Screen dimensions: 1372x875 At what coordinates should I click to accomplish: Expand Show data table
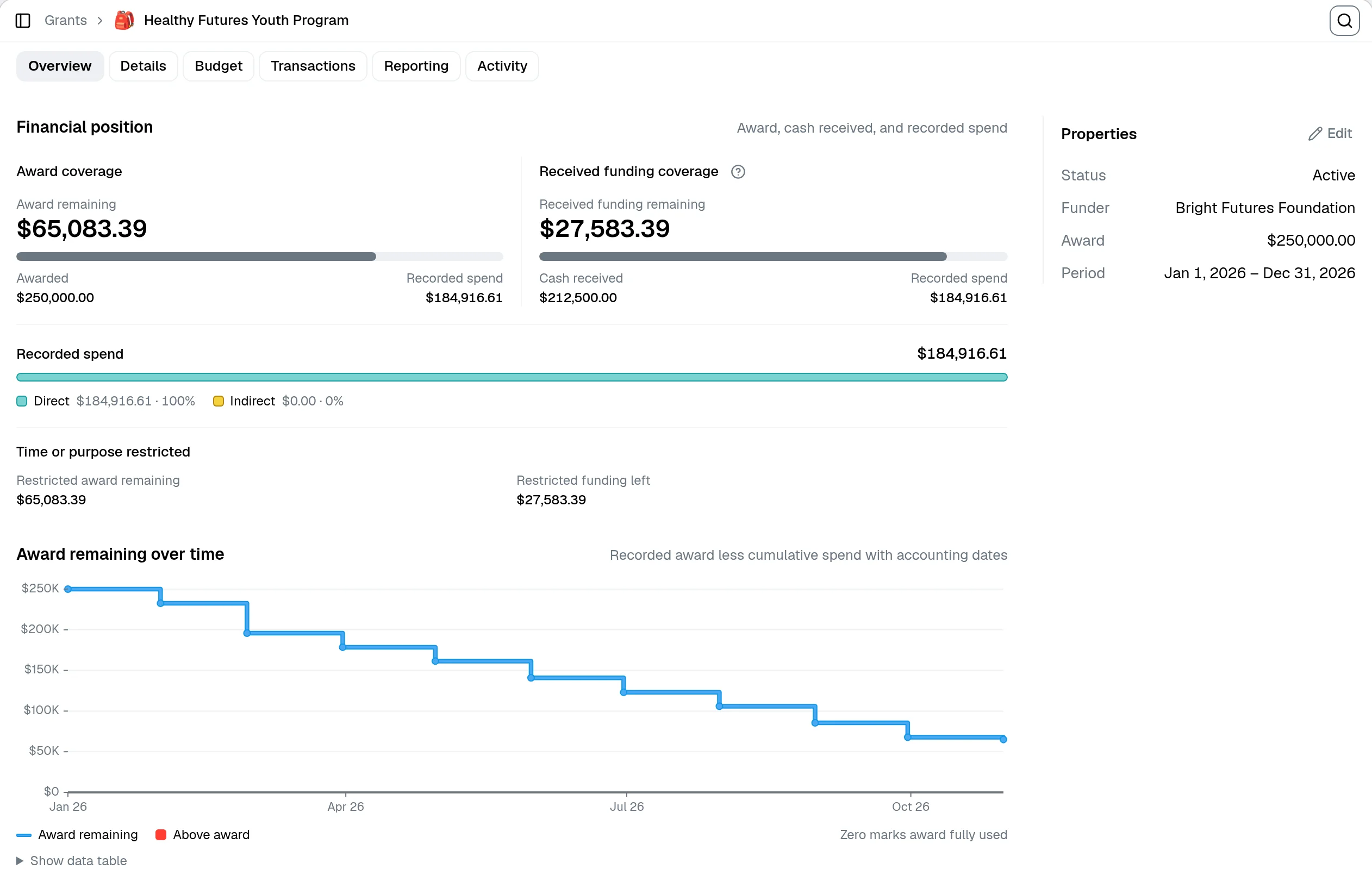72,860
